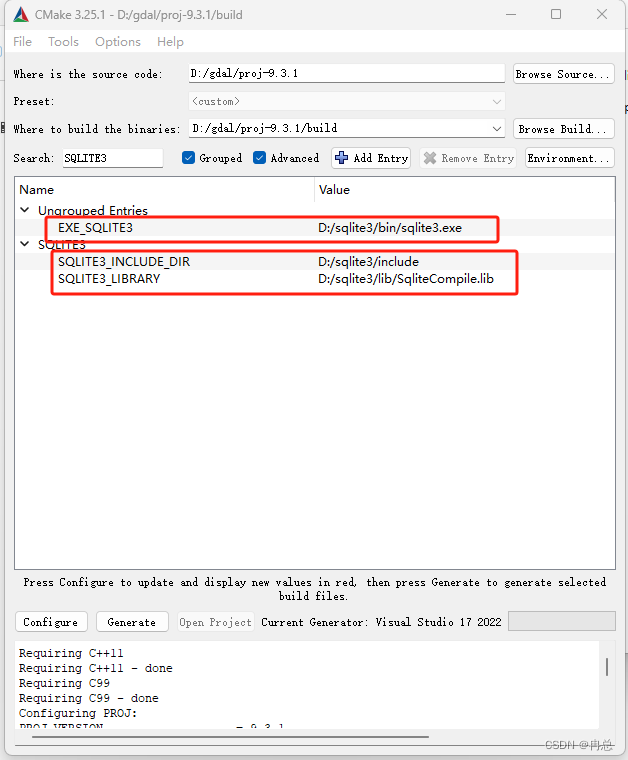
Task: Click the Remove Entry cross icon
Action: (430, 158)
